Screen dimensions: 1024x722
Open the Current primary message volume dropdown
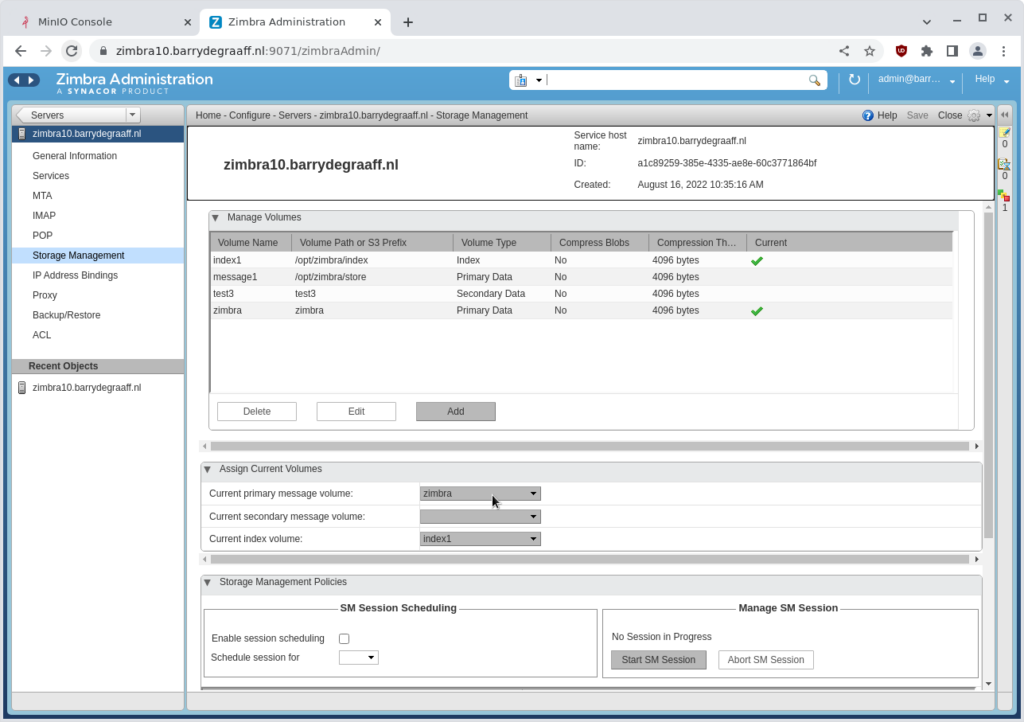coord(480,494)
